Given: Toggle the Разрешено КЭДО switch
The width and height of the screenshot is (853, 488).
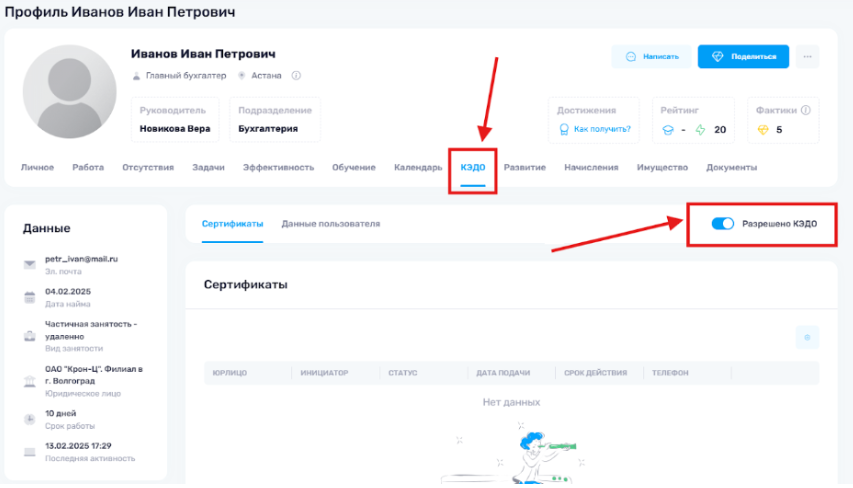Looking at the screenshot, I should click(x=722, y=224).
